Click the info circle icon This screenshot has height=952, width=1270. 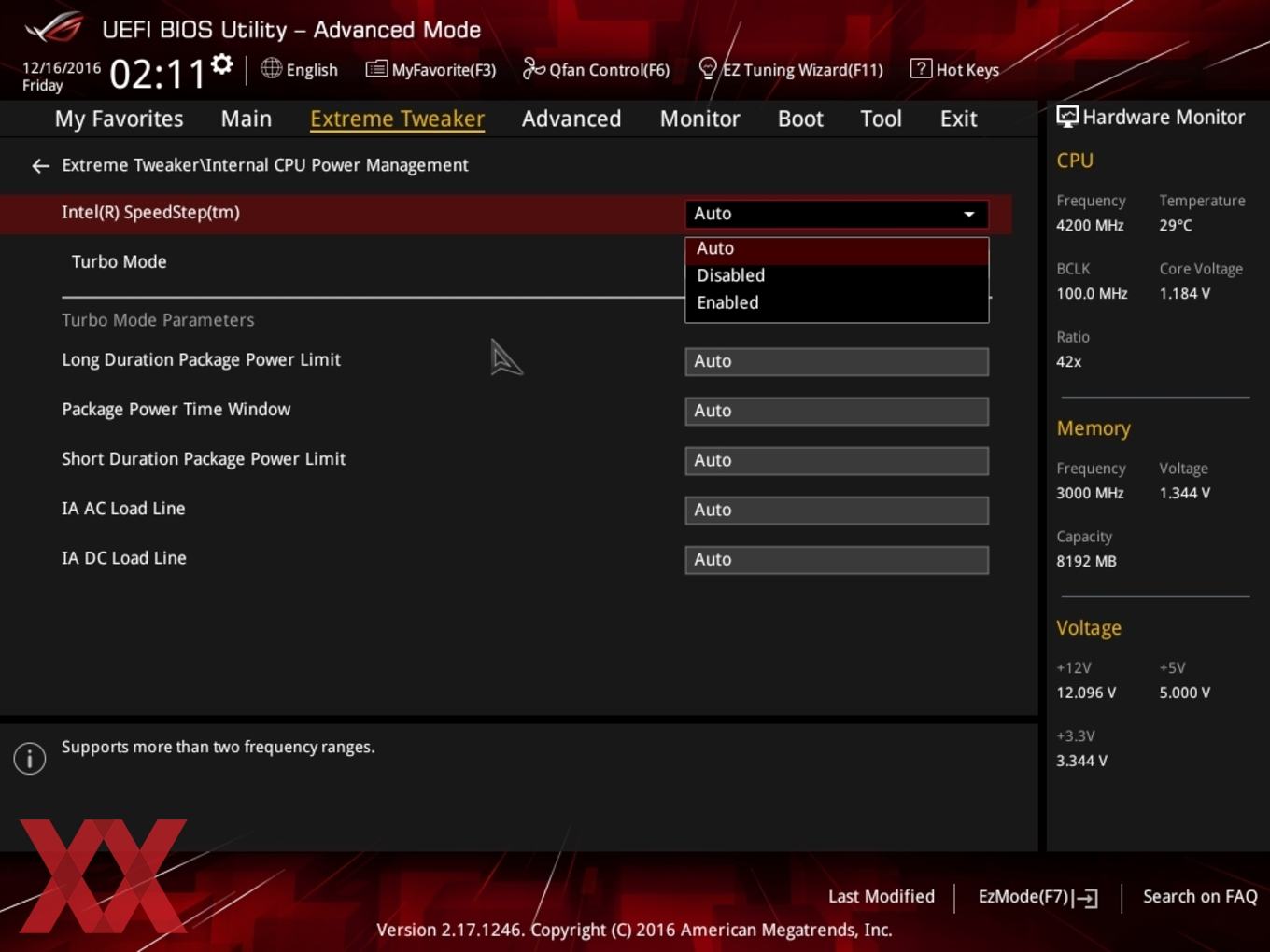30,759
